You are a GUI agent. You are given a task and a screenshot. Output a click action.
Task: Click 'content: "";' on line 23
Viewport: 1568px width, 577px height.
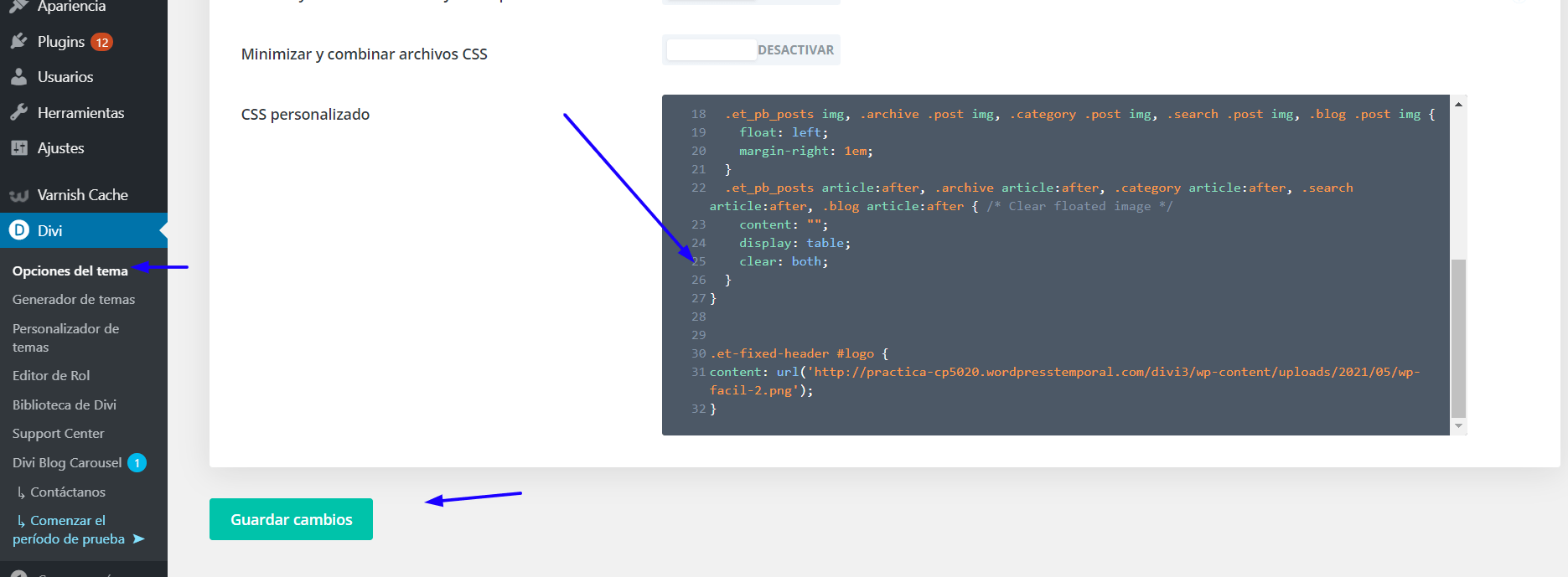(783, 224)
